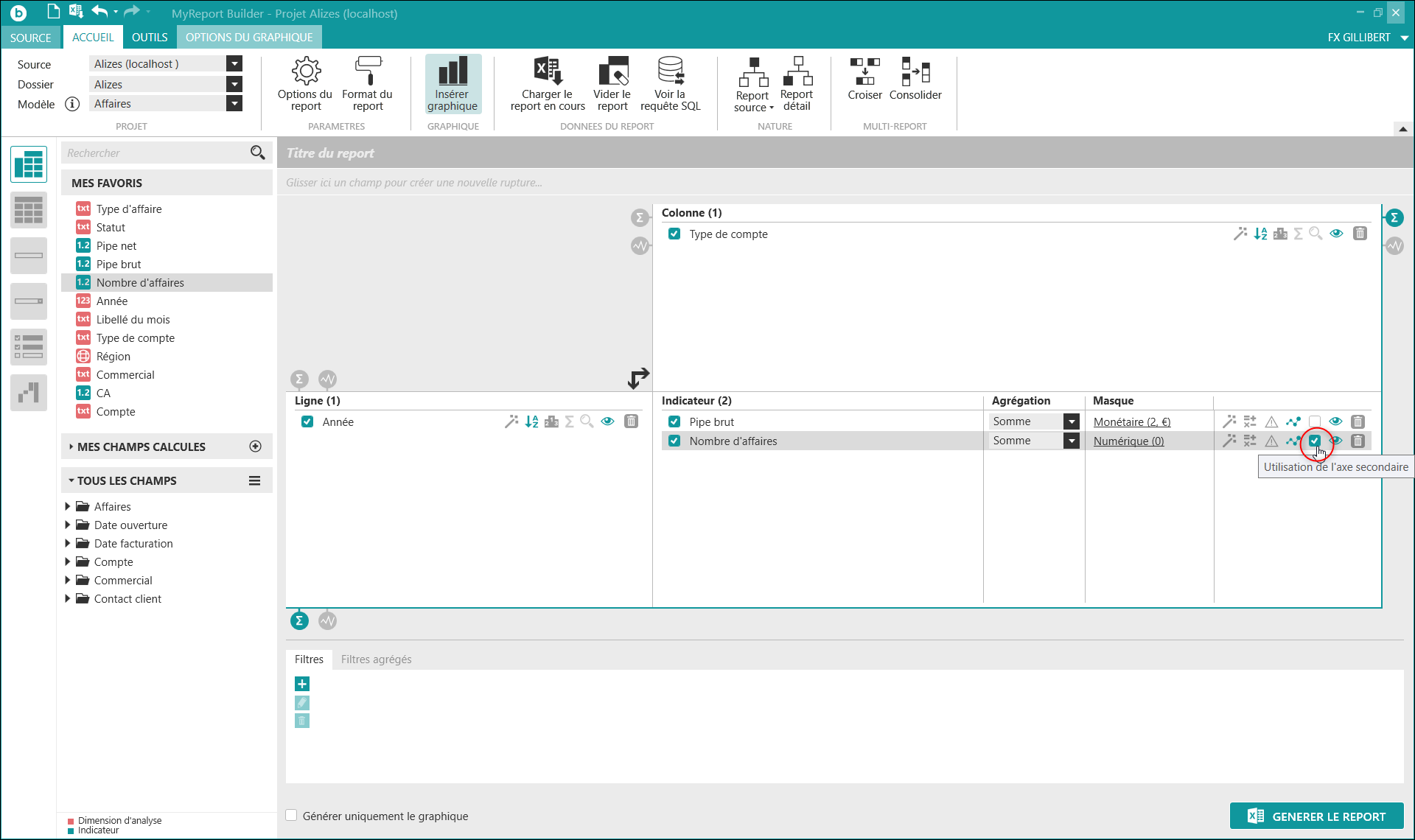Enable Générer uniquement le graphique
The width and height of the screenshot is (1415, 840).
pos(292,815)
